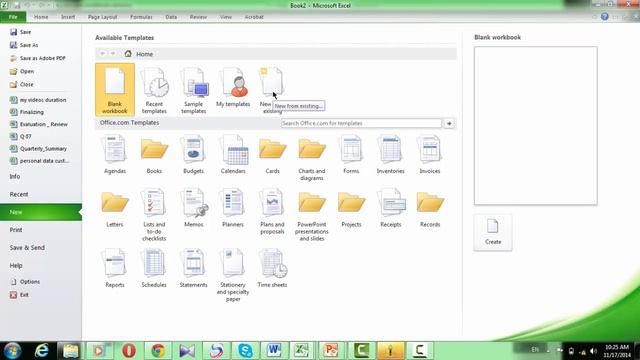The width and height of the screenshot is (640, 360).
Task: Open the Projects templates folder
Action: 351,208
